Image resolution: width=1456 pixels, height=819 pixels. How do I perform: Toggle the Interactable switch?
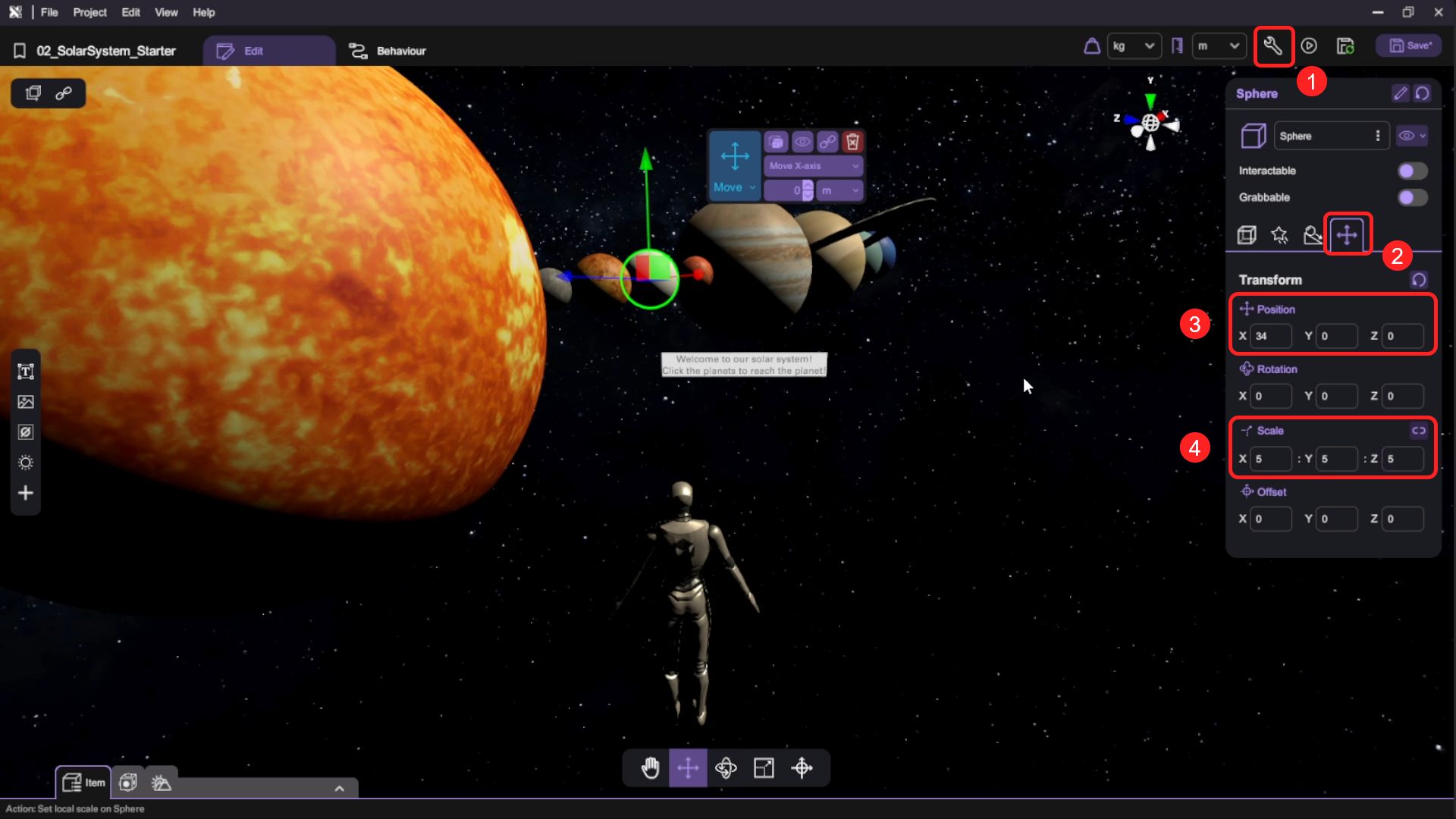click(x=1412, y=171)
